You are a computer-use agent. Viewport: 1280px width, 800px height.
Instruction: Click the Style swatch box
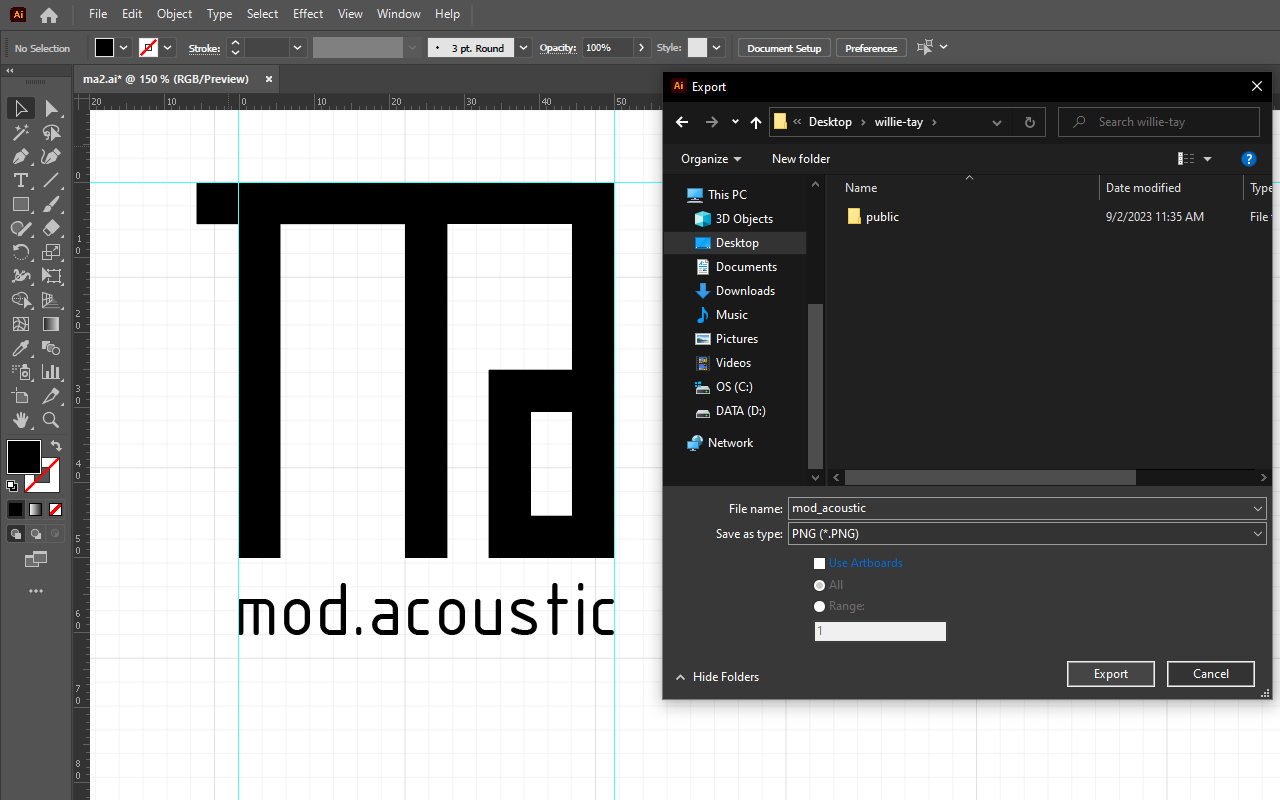point(697,48)
